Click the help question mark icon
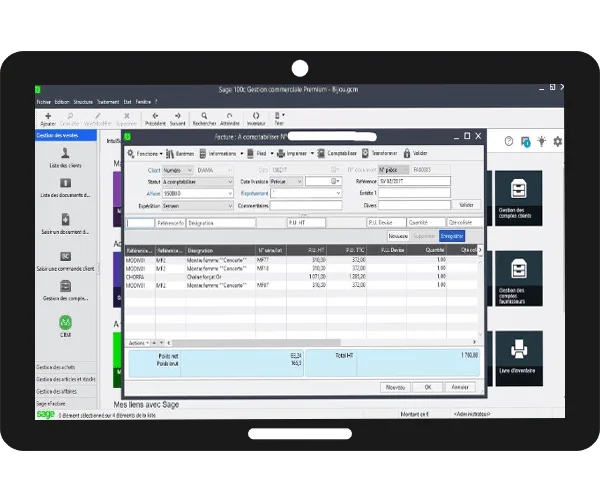This screenshot has height=500, width=600. (509, 142)
